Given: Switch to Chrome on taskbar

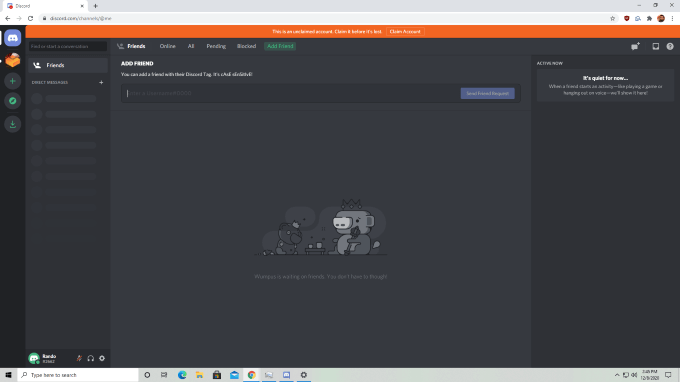Looking at the screenshot, I should tap(252, 375).
